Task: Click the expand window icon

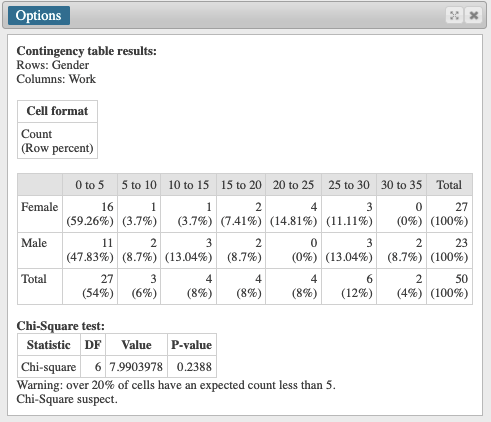Action: 454,15
